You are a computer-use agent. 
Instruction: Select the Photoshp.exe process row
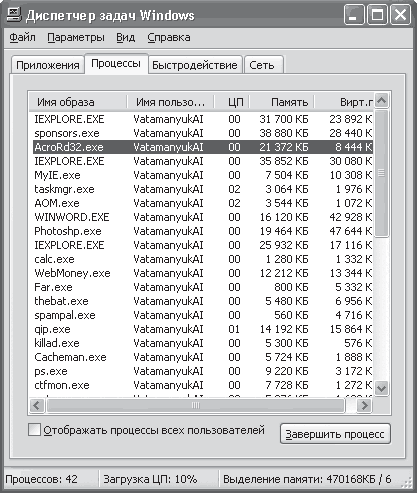(x=203, y=231)
